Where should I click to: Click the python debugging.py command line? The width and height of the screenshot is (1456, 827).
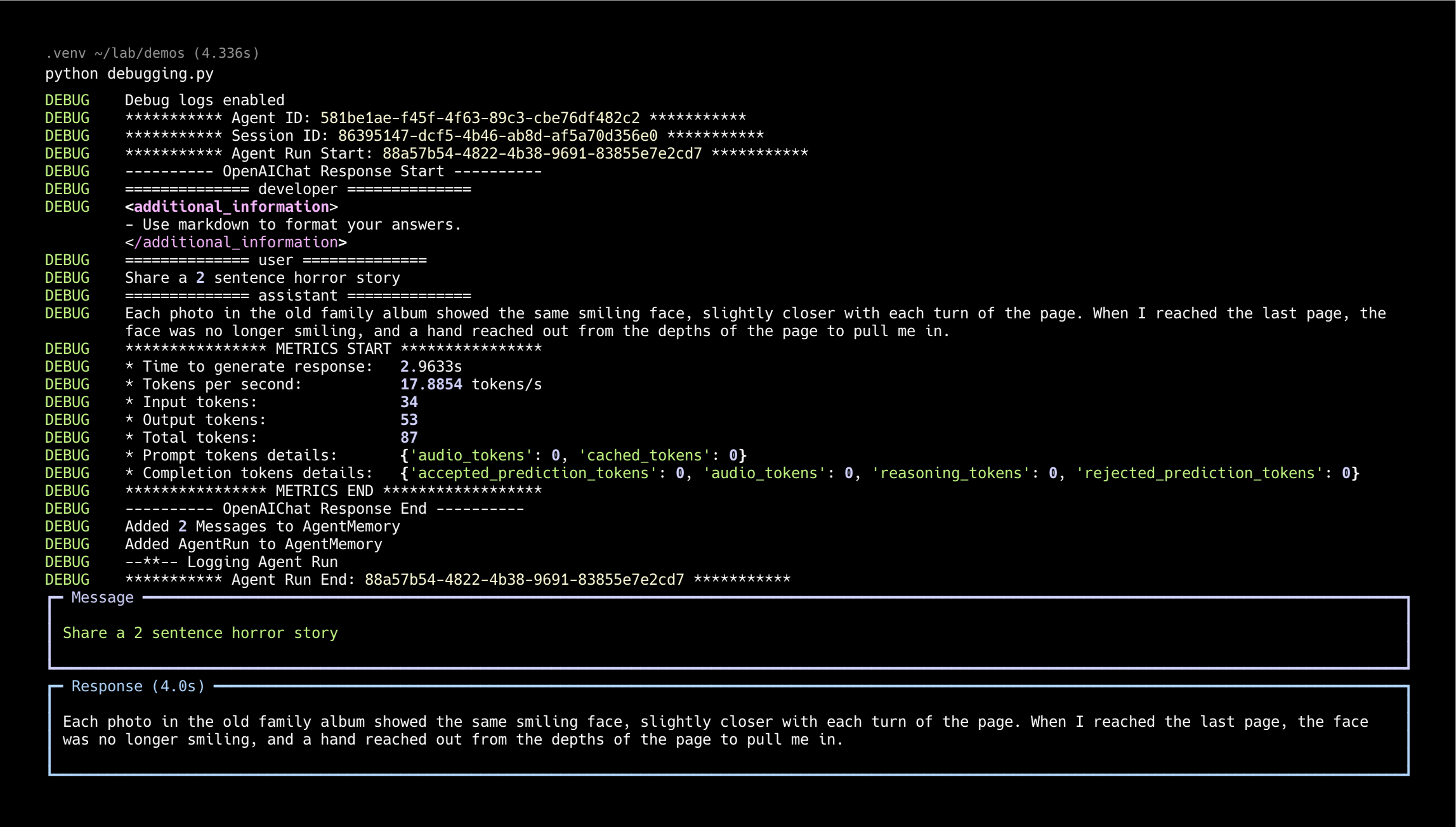pyautogui.click(x=129, y=74)
